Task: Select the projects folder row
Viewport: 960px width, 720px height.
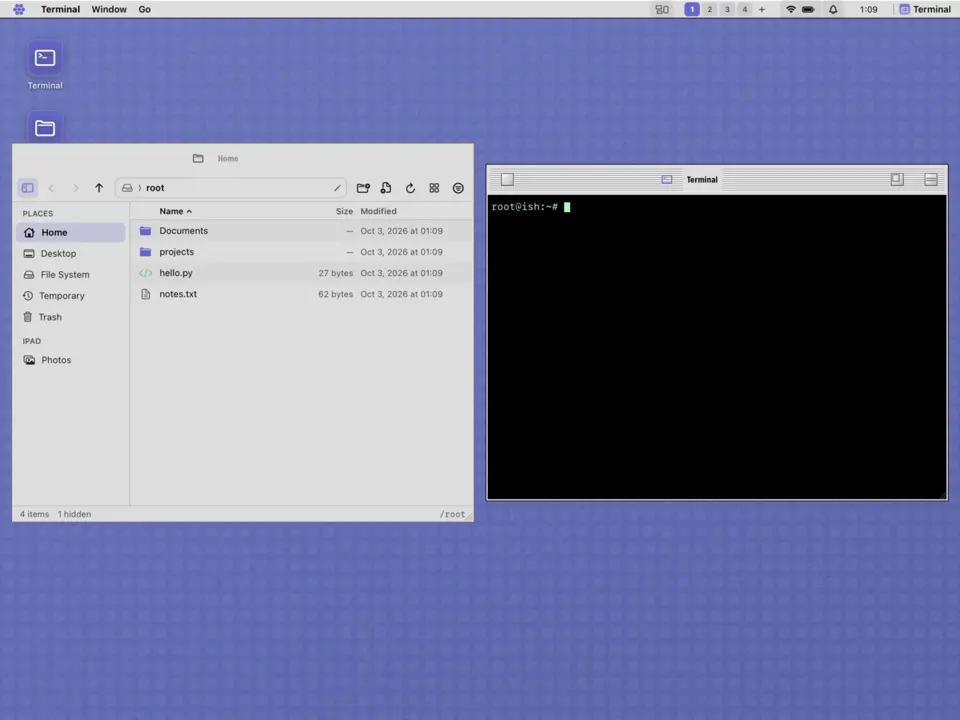Action: click(x=302, y=252)
